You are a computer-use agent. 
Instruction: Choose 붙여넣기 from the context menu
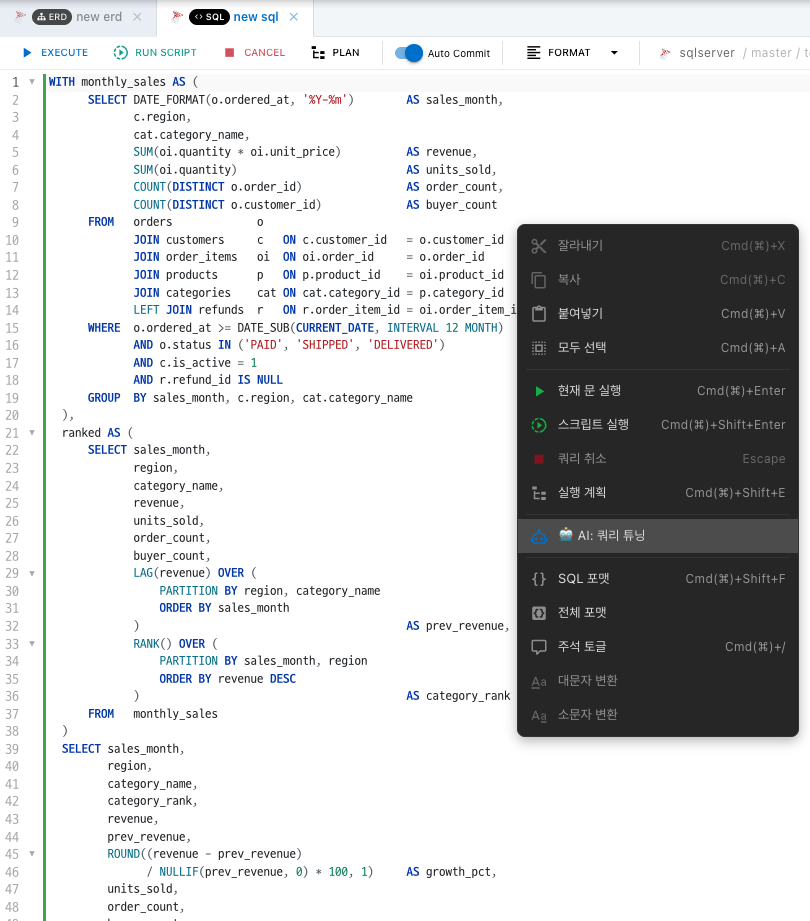(x=657, y=314)
